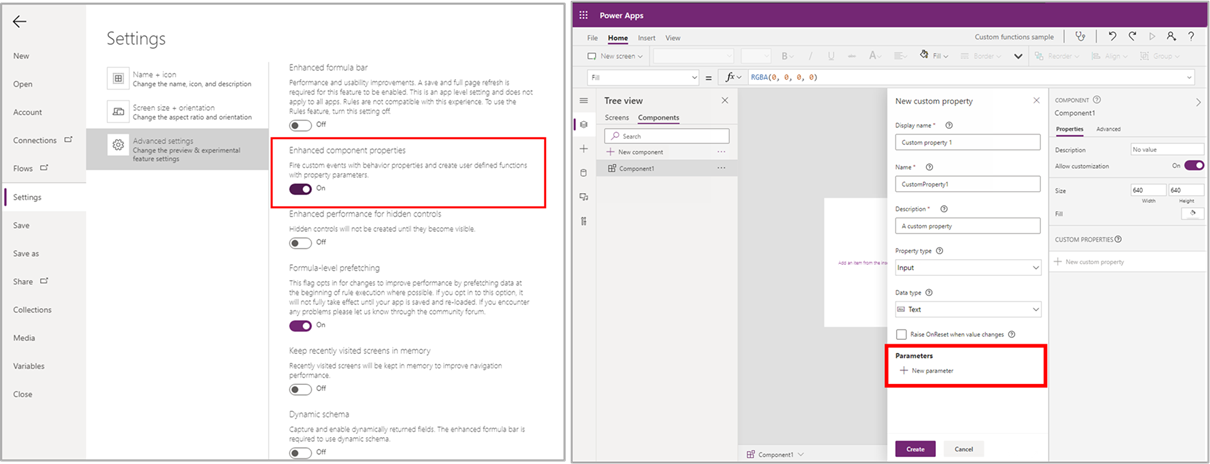Close the New custom property pane
The width and height of the screenshot is (1210, 464).
1035,101
